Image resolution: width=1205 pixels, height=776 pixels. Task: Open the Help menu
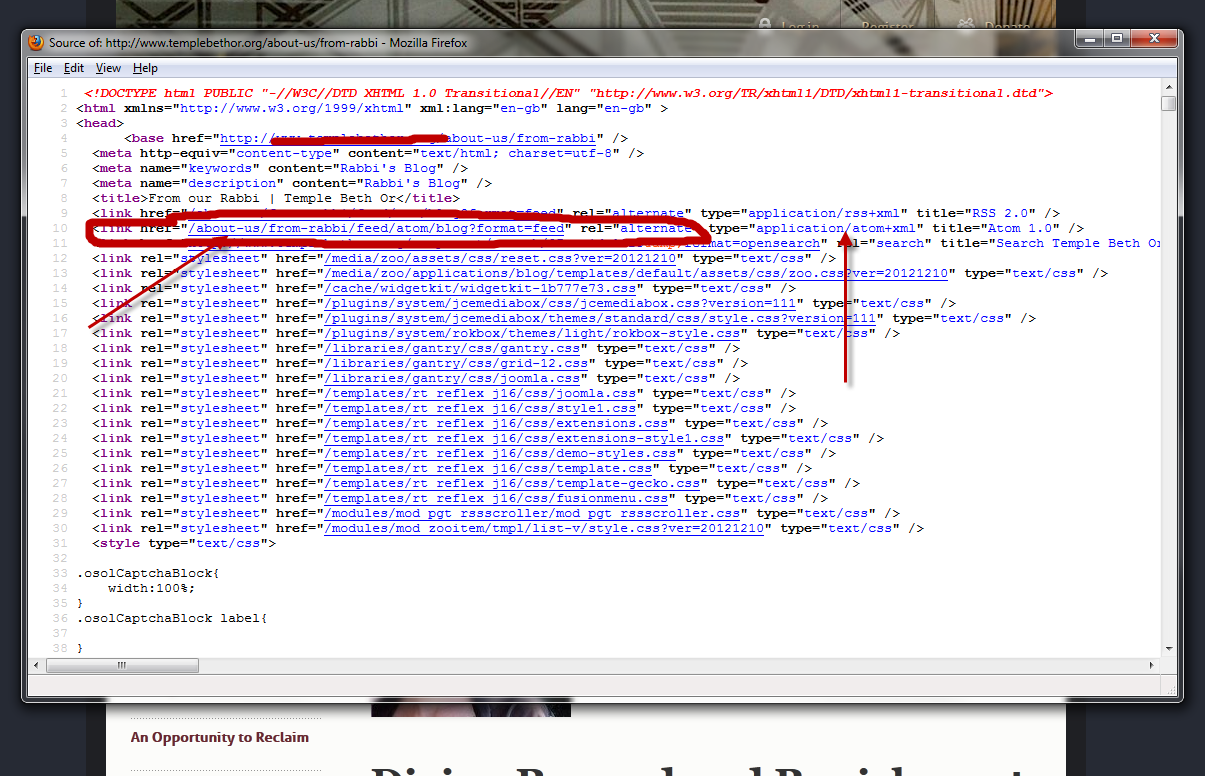(145, 68)
